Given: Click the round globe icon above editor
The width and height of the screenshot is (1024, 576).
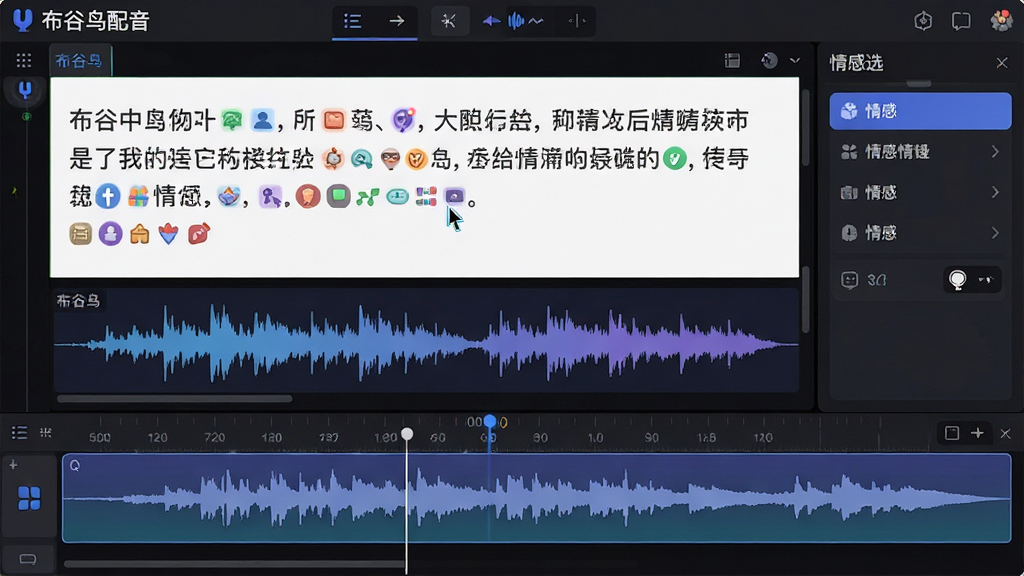Looking at the screenshot, I should (769, 61).
